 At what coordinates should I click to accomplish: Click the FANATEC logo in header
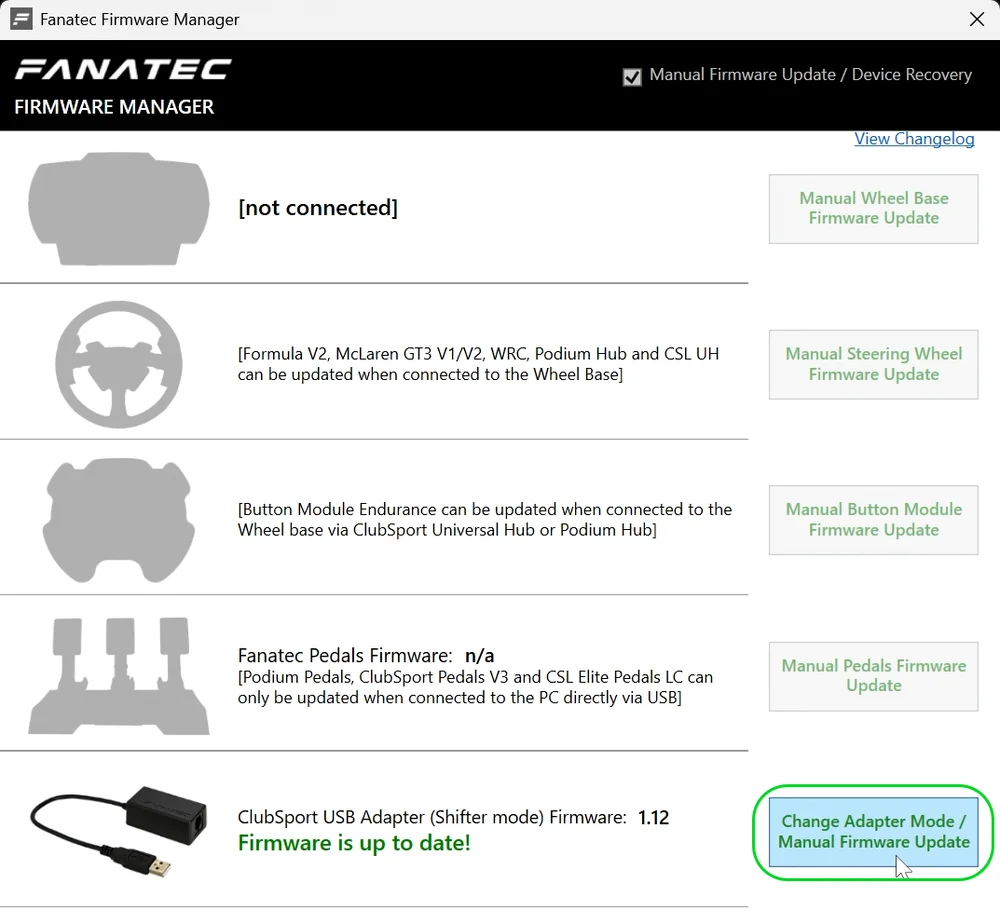point(123,70)
